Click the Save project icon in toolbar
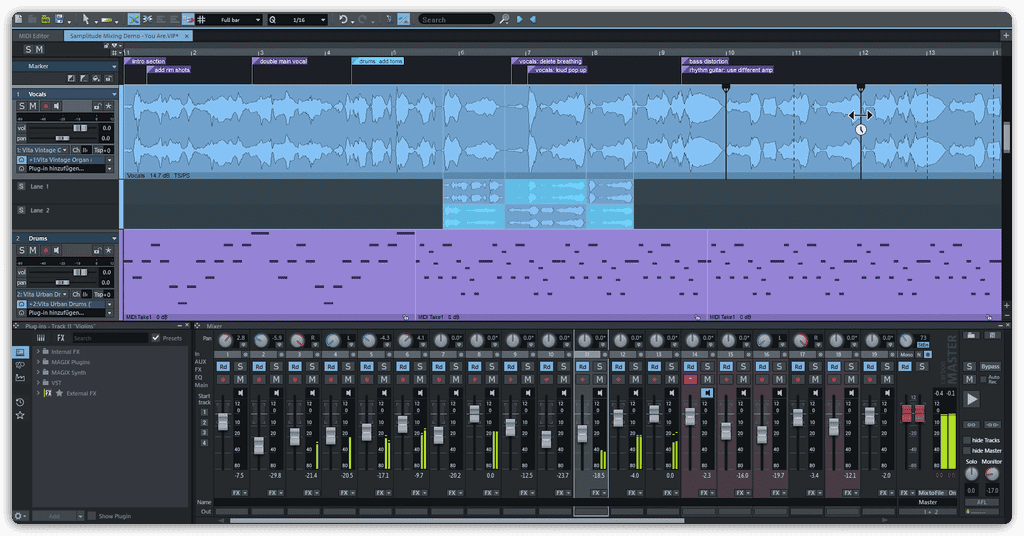Image resolution: width=1024 pixels, height=536 pixels. tap(59, 20)
